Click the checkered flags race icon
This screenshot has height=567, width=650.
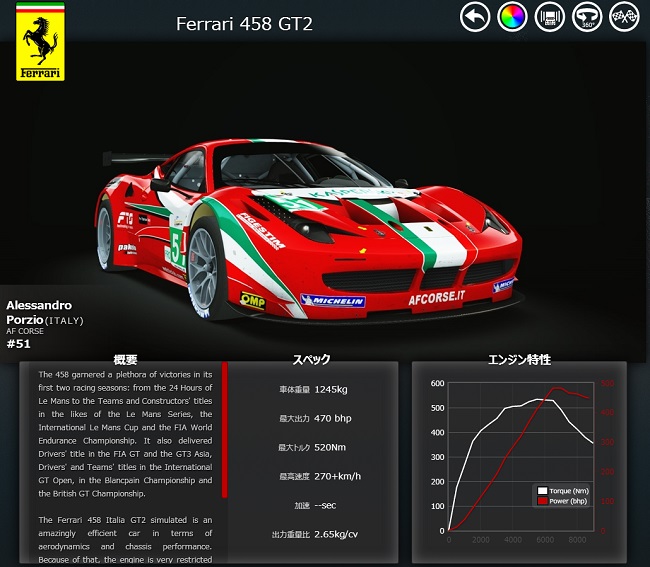pyautogui.click(x=624, y=17)
